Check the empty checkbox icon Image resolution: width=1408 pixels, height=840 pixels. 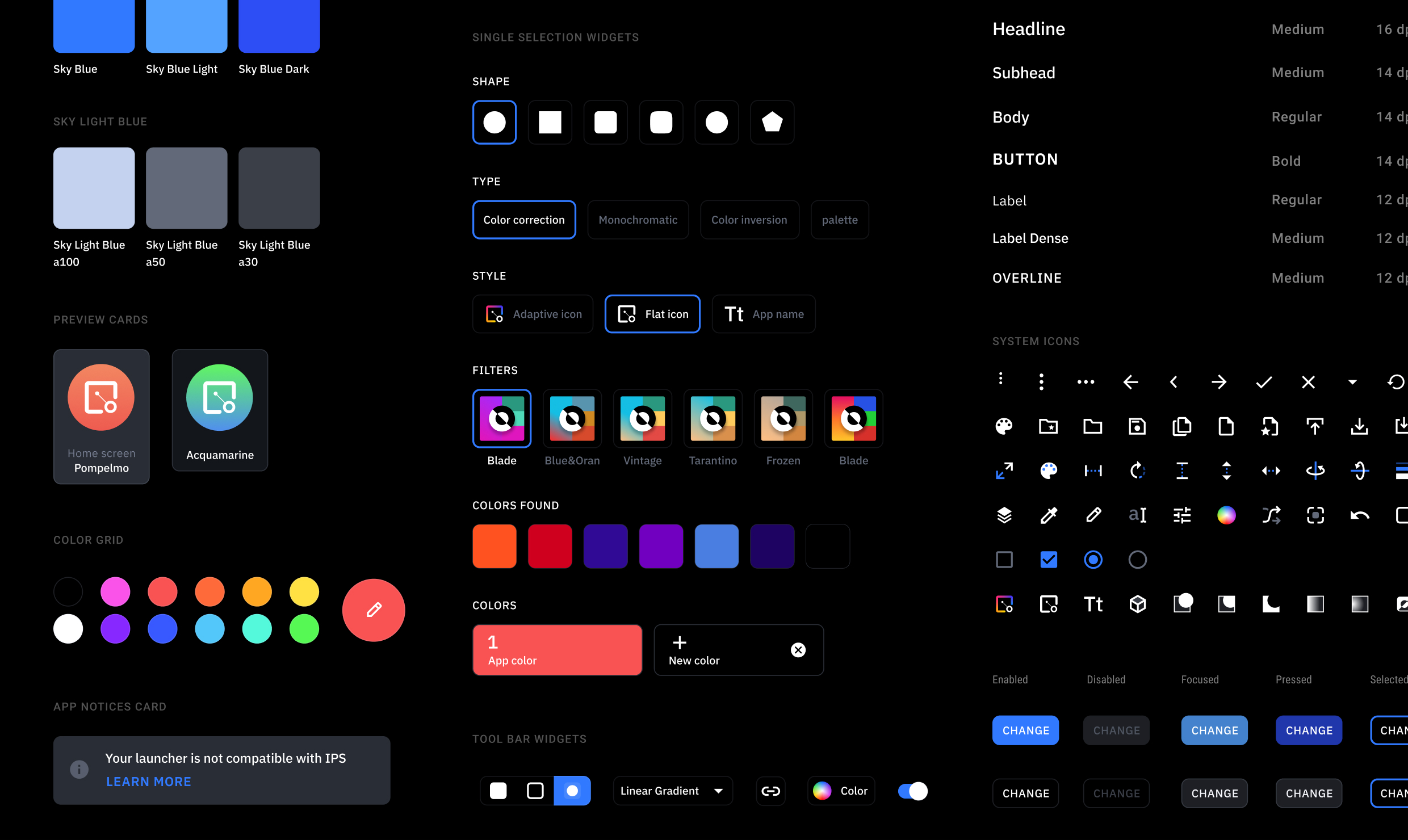click(x=1004, y=560)
